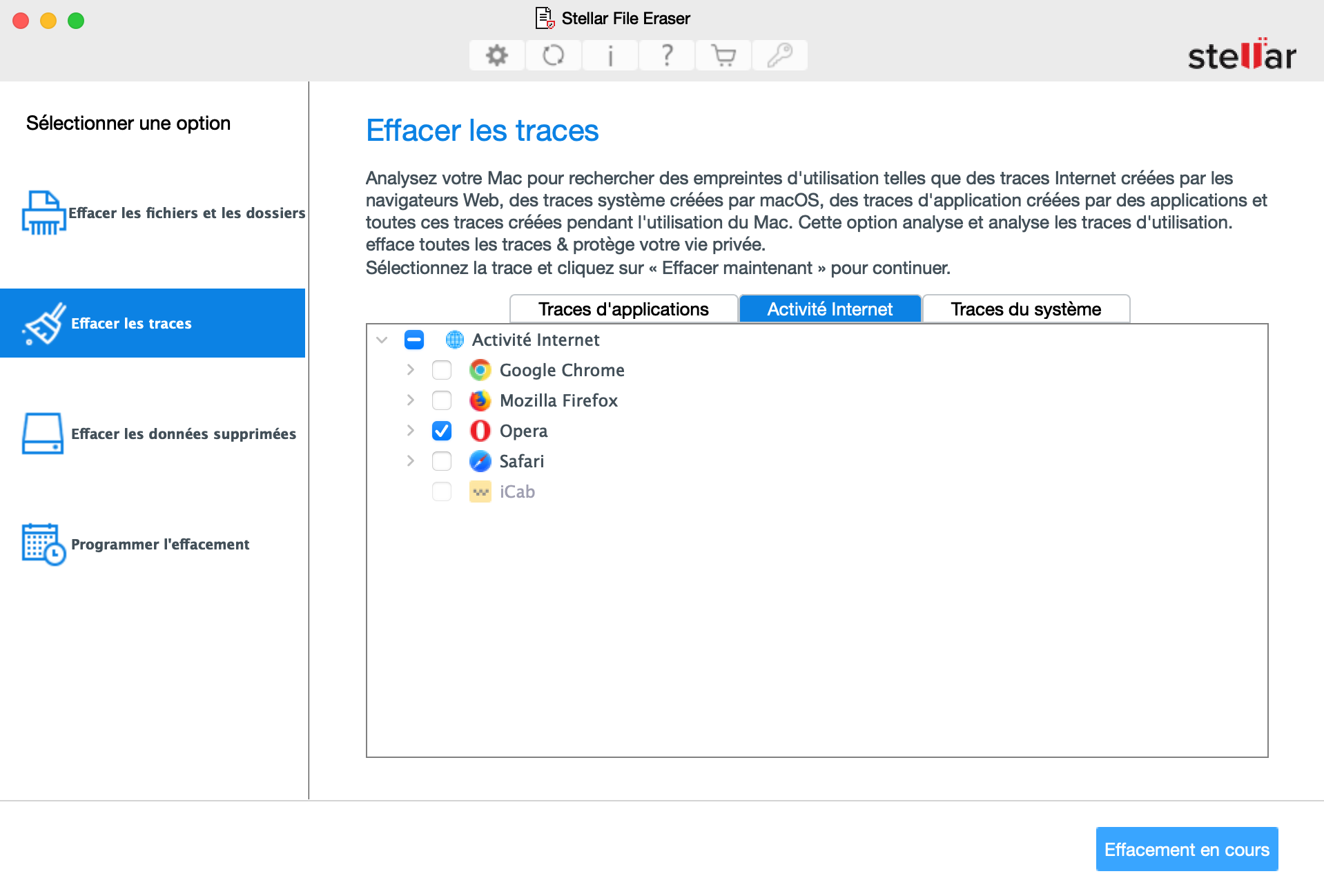Expand the Google Chrome row
Image resolution: width=1324 pixels, height=896 pixels.
pyautogui.click(x=411, y=370)
